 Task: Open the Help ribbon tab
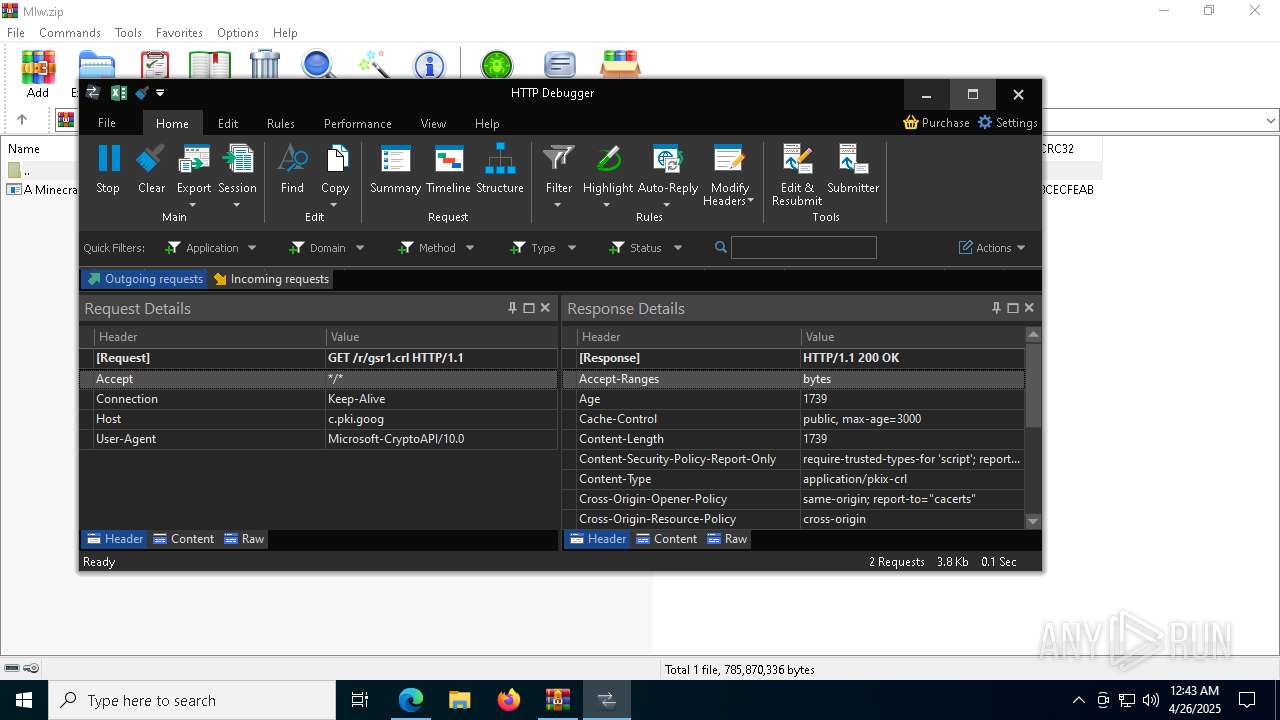pos(487,123)
